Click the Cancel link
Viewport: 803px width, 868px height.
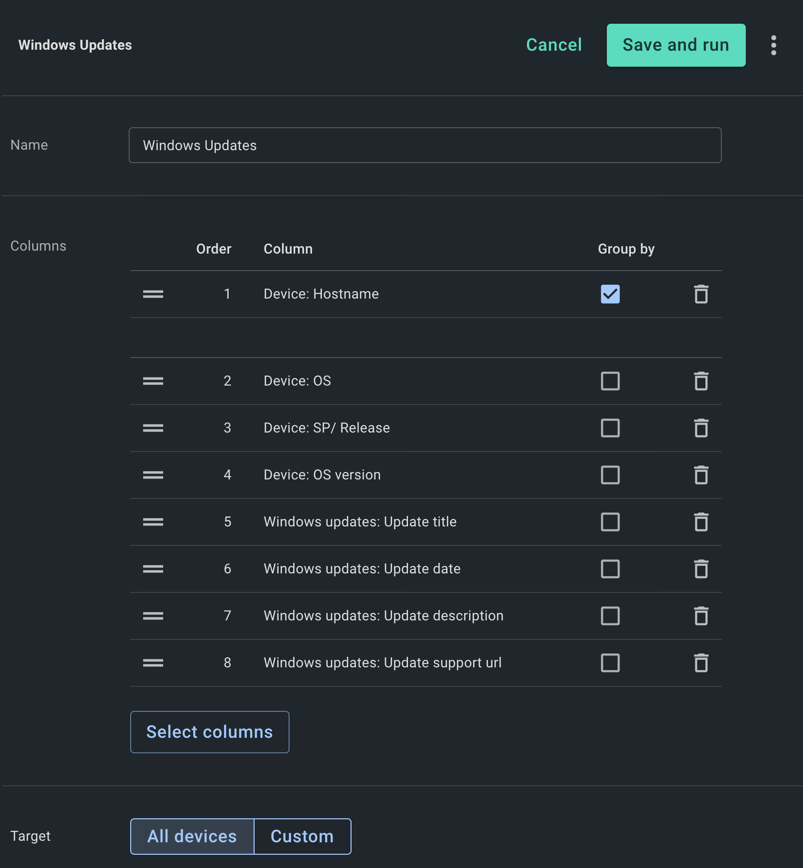(554, 45)
